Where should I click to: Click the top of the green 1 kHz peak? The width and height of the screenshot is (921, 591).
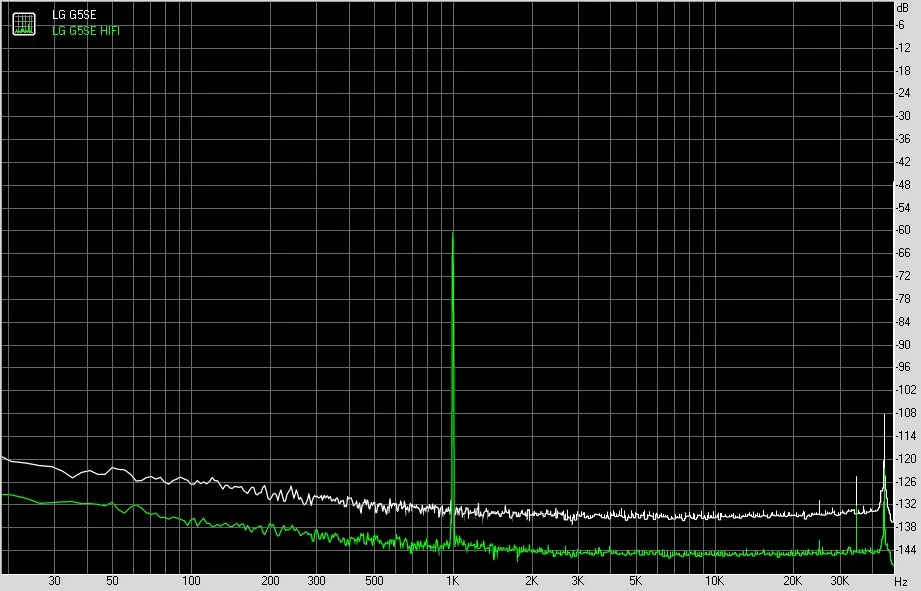tap(452, 234)
